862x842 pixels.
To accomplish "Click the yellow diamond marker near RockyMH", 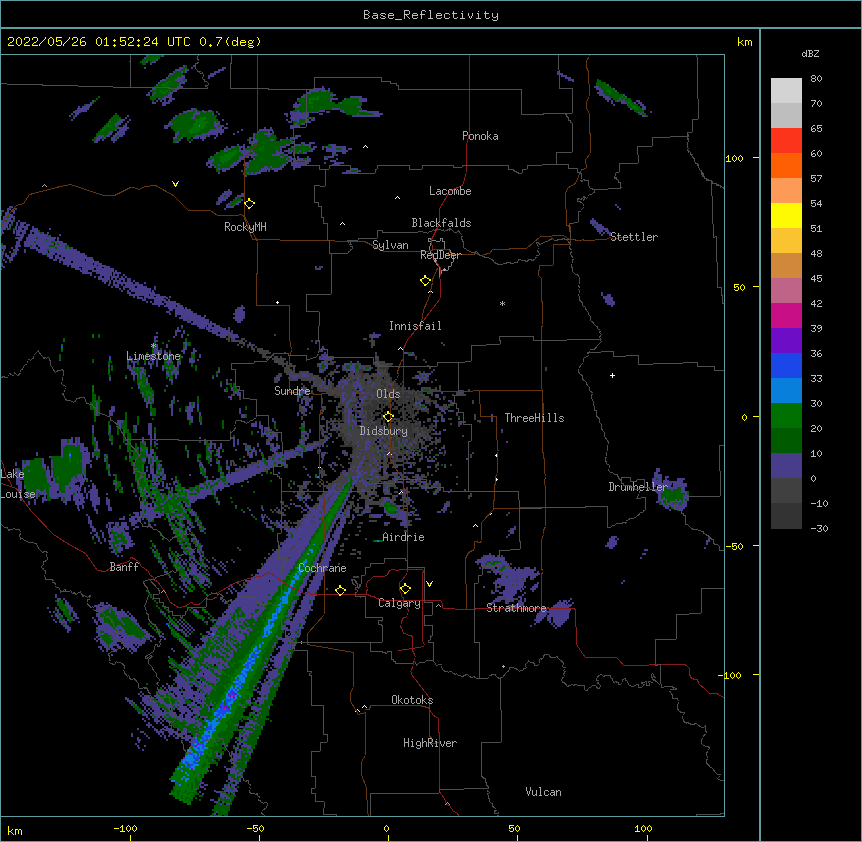I will click(250, 204).
